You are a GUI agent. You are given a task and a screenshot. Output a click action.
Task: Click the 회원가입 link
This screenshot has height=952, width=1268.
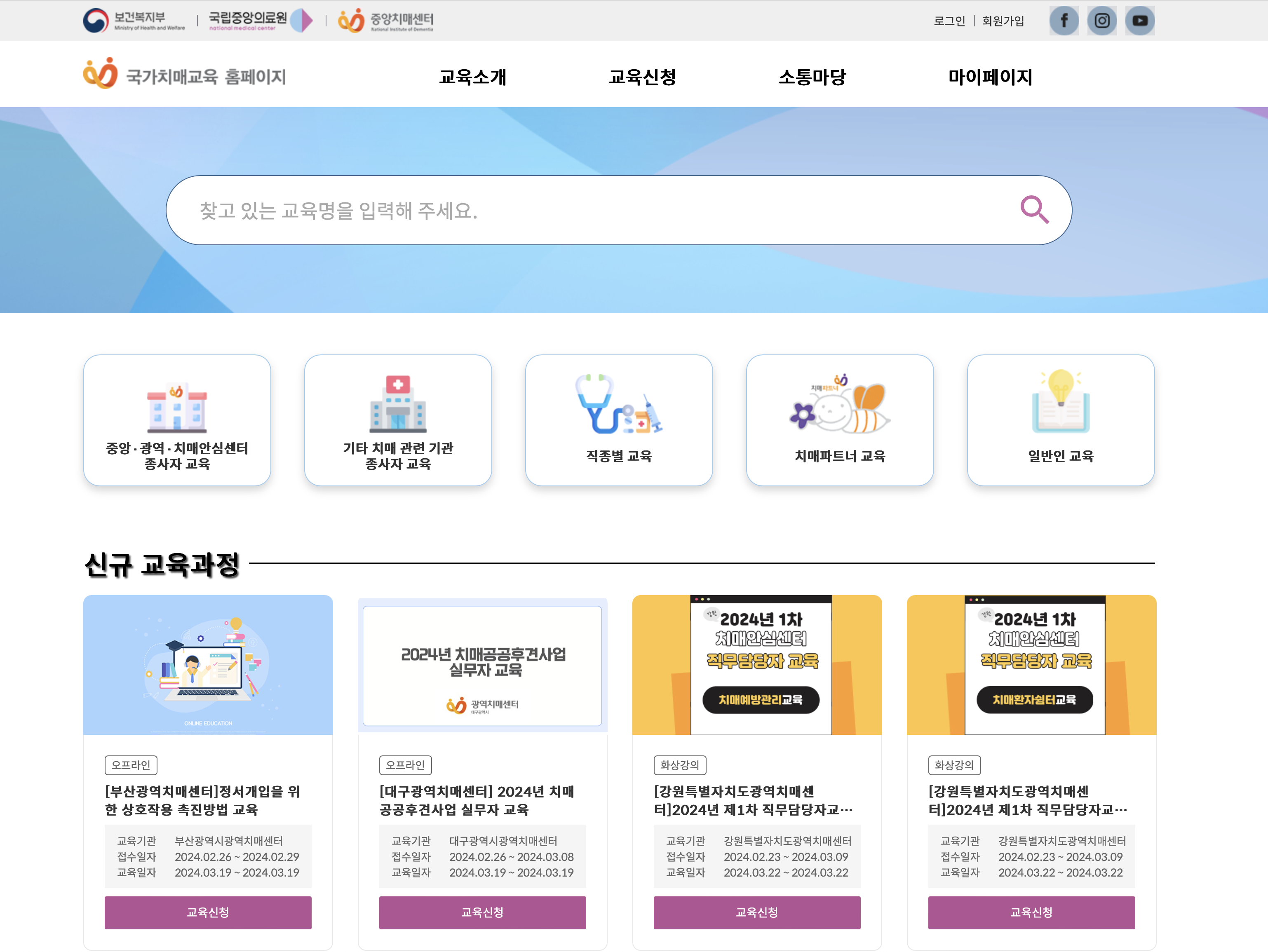(1003, 21)
